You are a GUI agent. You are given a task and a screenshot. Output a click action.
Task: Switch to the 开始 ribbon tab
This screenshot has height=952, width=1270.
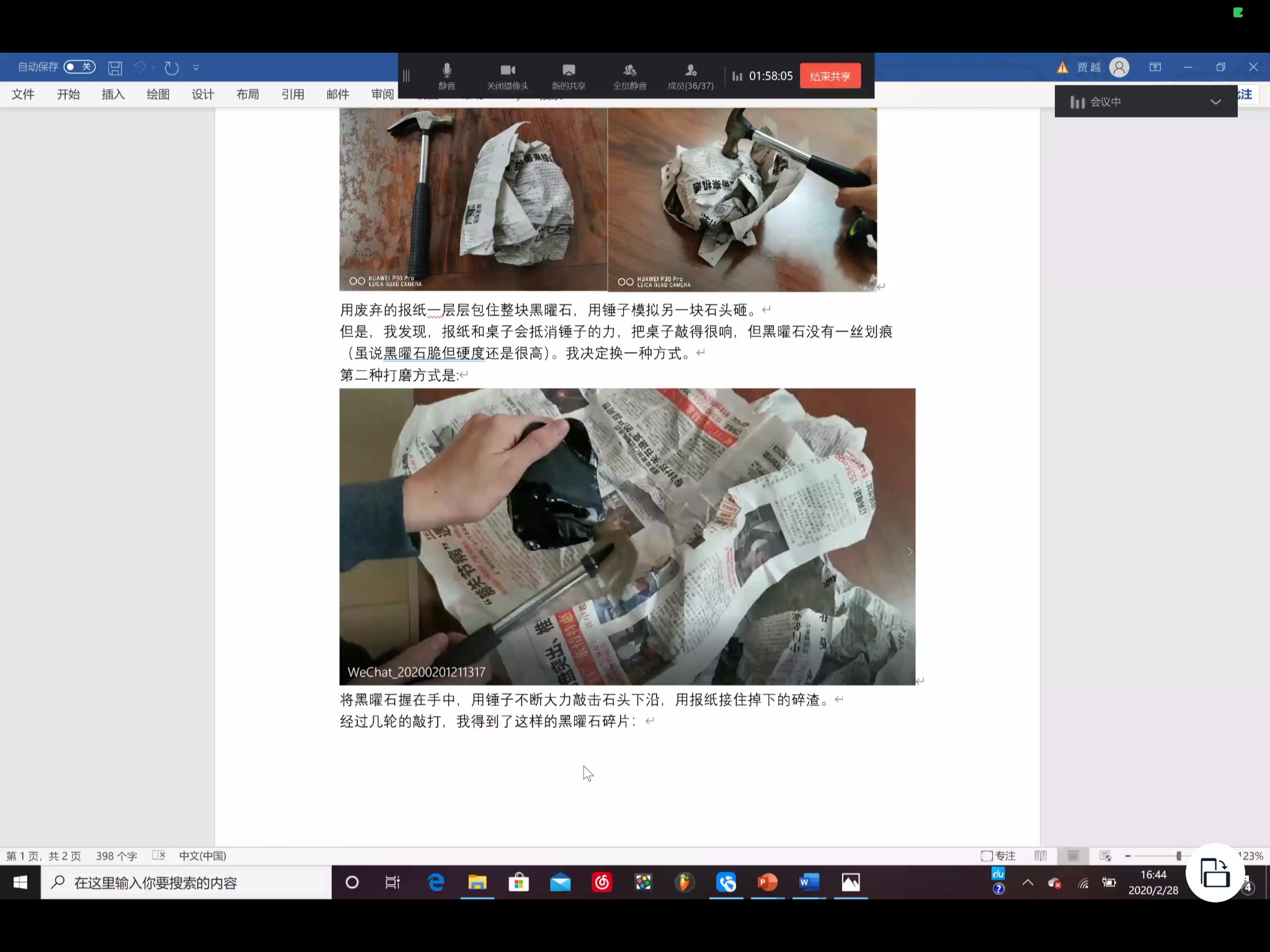coord(68,94)
